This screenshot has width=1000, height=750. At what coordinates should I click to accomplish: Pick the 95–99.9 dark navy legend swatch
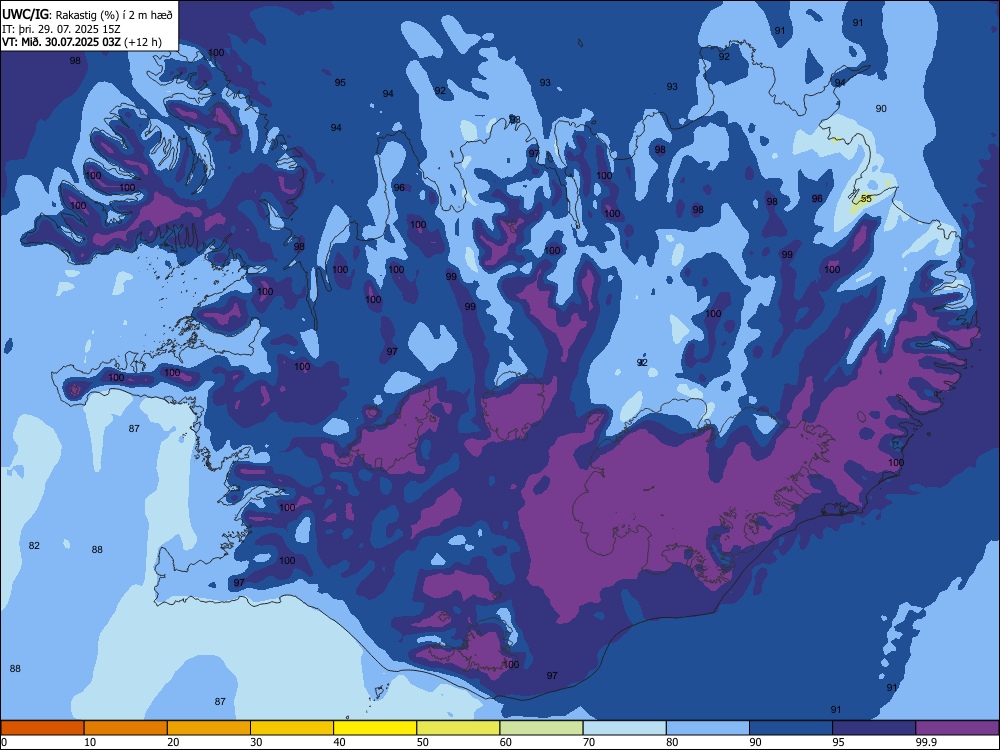click(874, 728)
